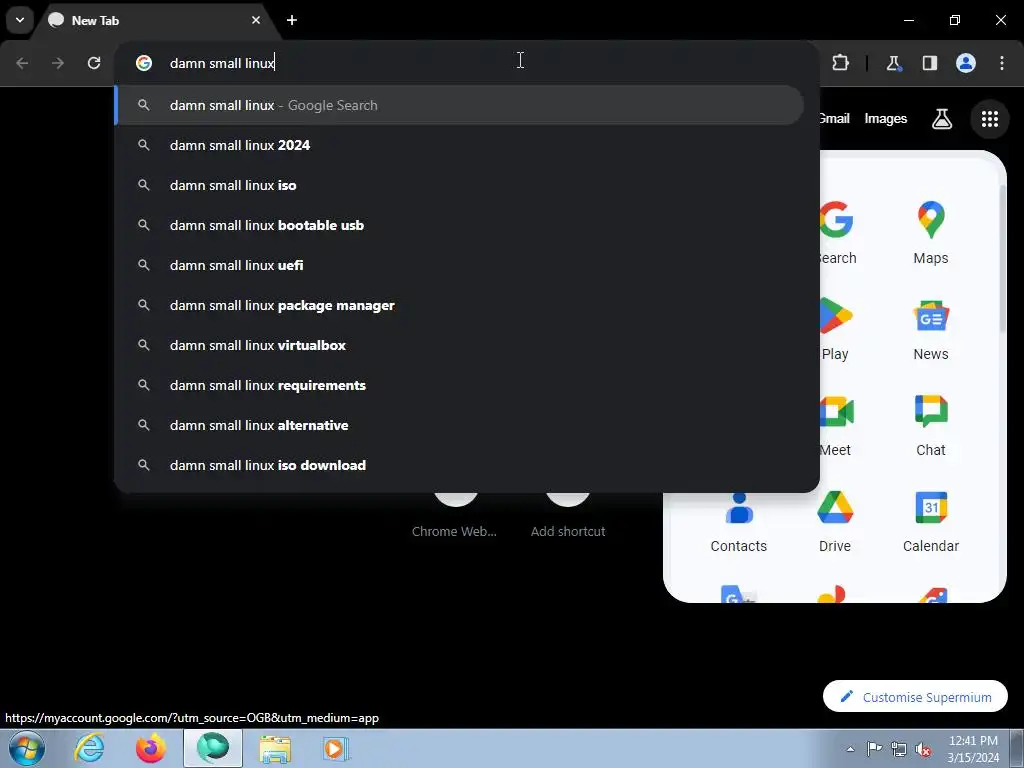
Task: Select suggestion 'damn small linux 2024'
Action: pyautogui.click(x=460, y=145)
